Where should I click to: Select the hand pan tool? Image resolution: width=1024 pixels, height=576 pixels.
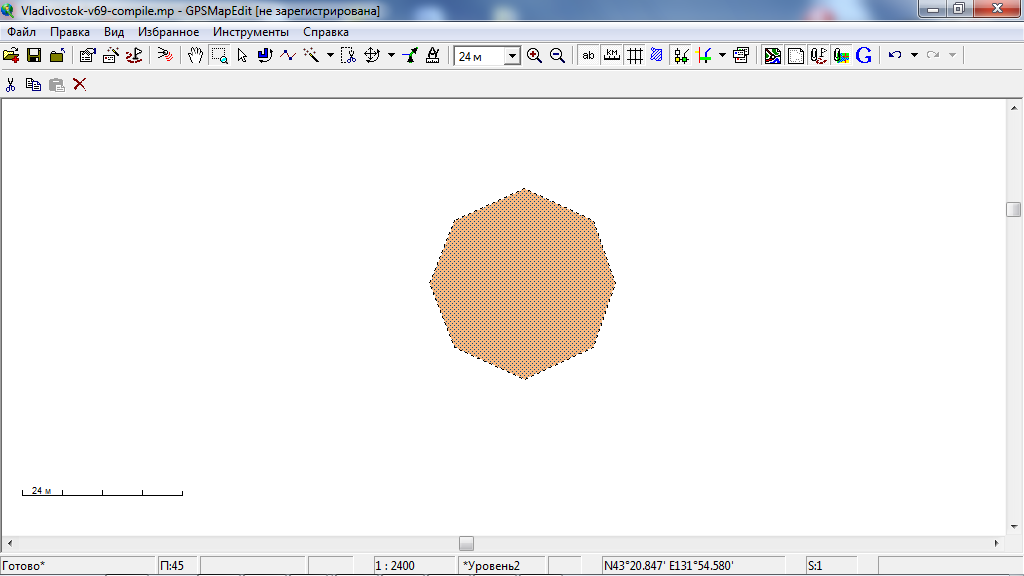point(196,56)
